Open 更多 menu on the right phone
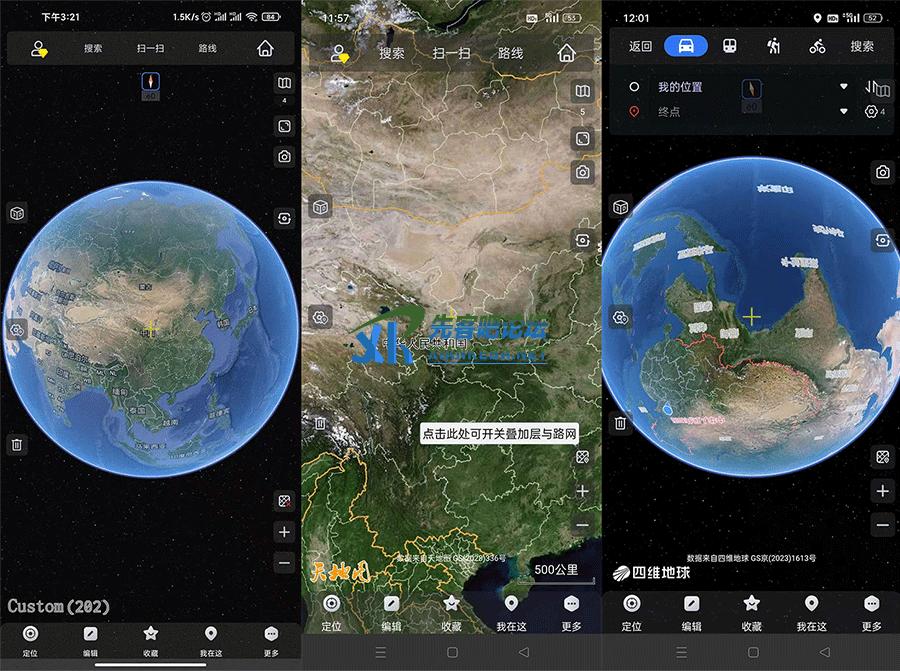 tap(871, 610)
